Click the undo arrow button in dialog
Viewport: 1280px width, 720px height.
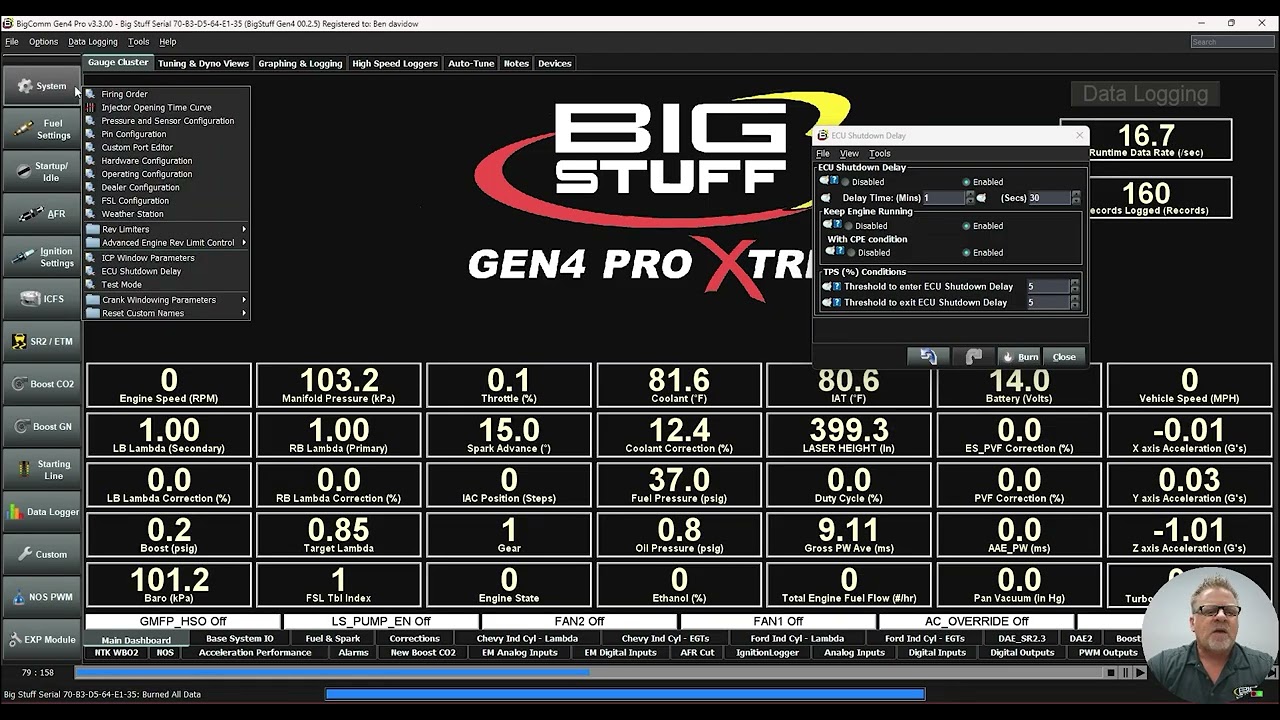click(928, 357)
